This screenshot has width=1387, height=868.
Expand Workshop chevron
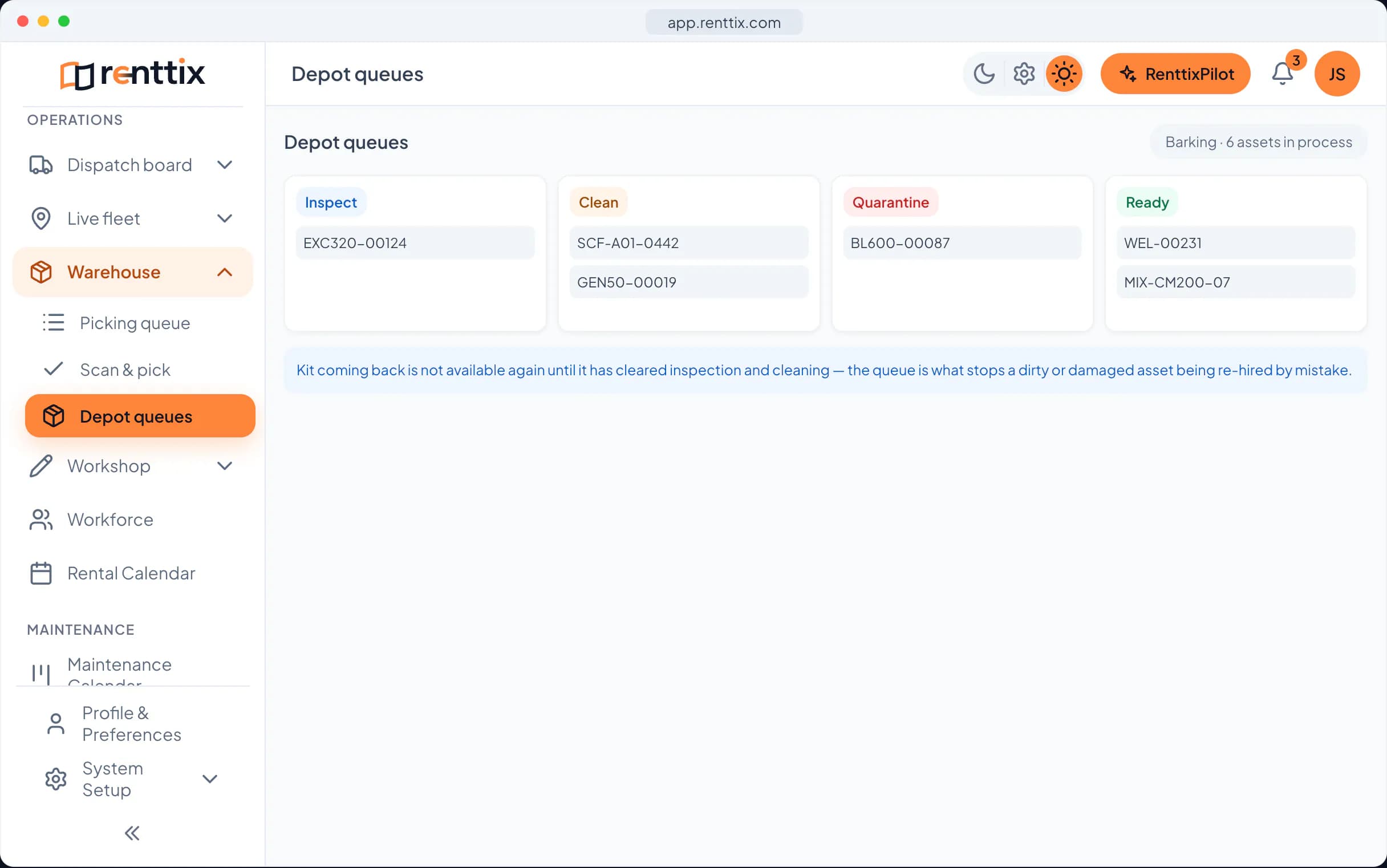[x=225, y=466]
